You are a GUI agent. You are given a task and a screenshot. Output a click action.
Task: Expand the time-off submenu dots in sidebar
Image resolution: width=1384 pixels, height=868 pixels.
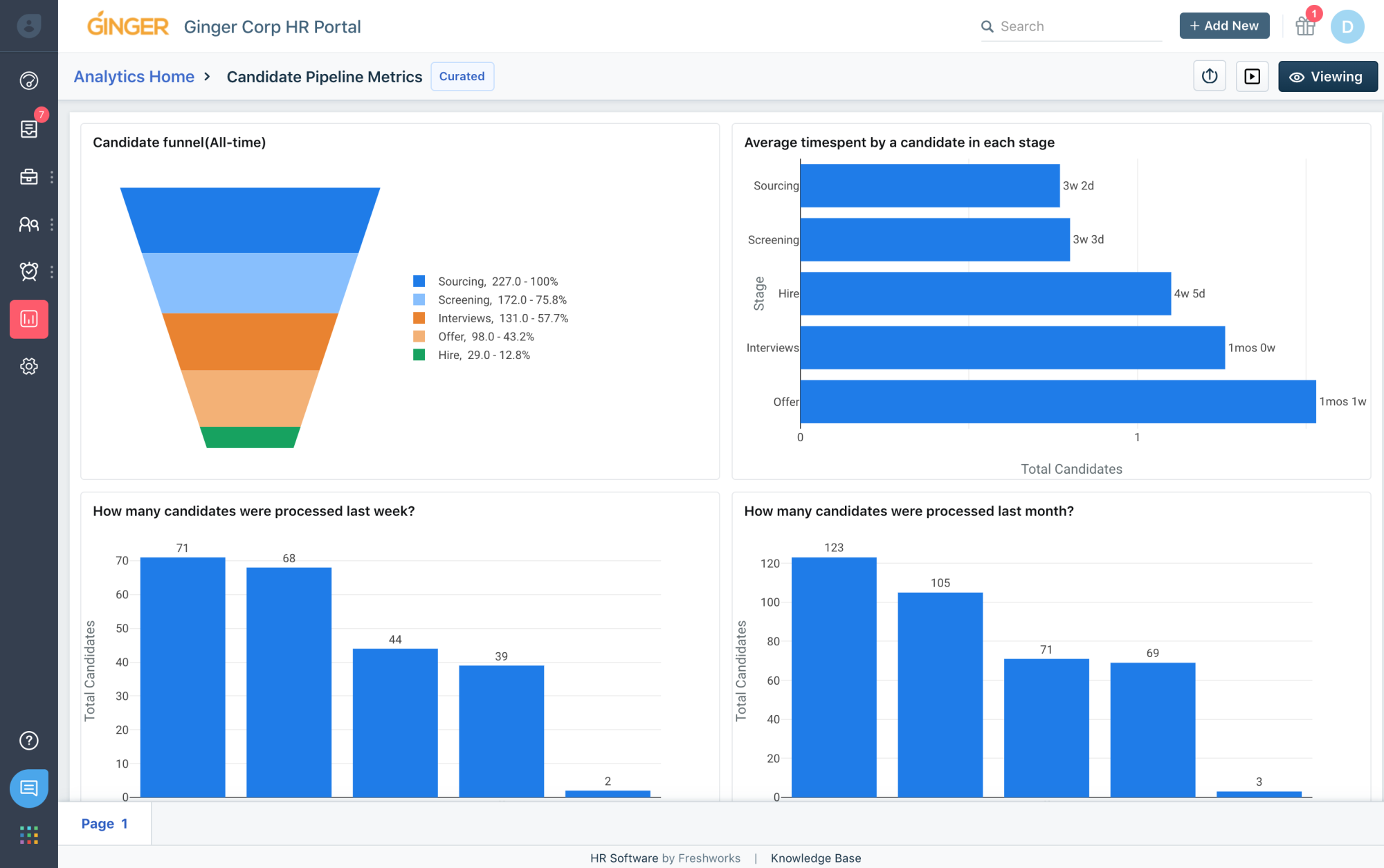[52, 271]
